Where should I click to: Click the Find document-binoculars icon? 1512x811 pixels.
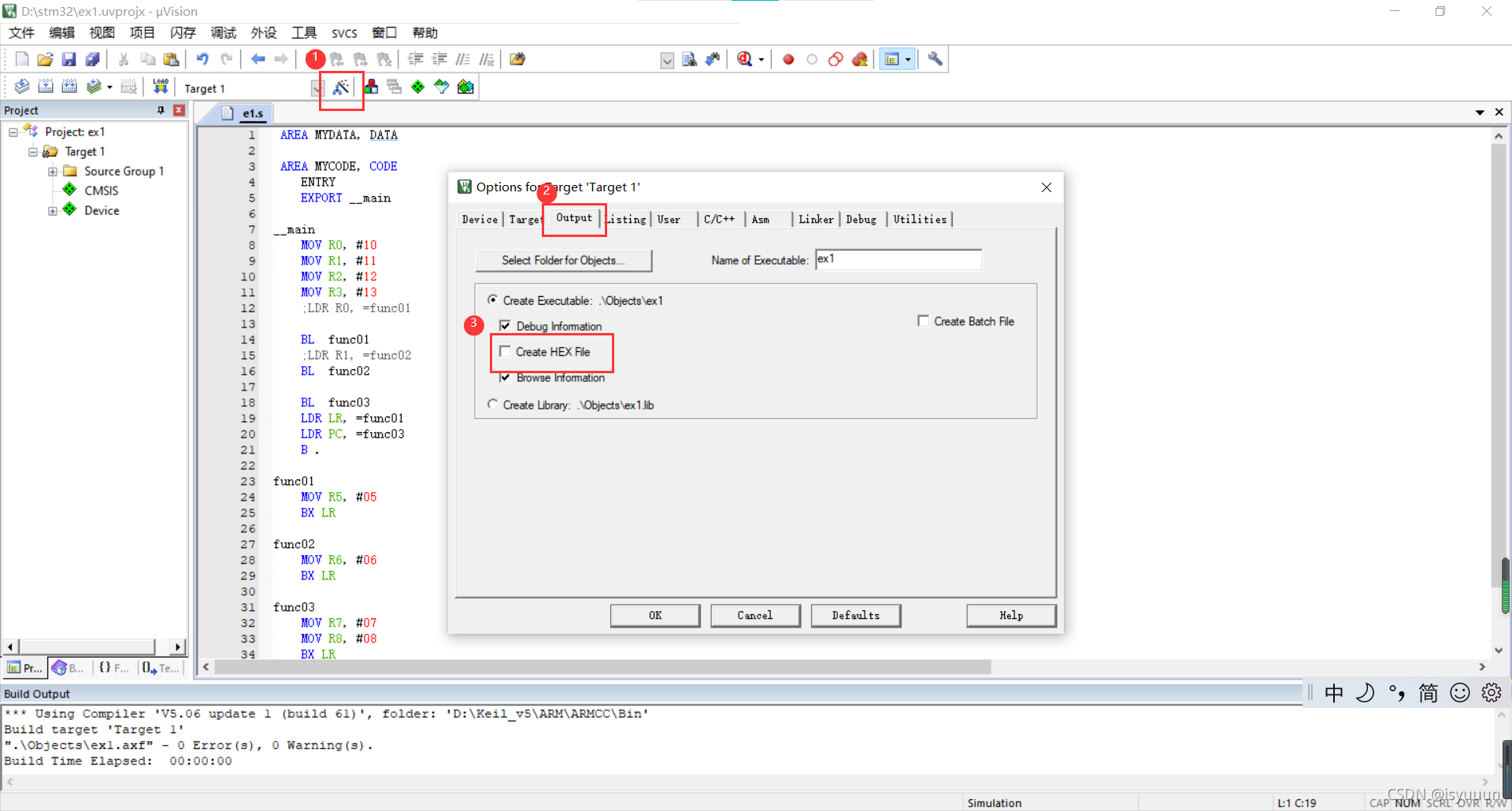689,59
